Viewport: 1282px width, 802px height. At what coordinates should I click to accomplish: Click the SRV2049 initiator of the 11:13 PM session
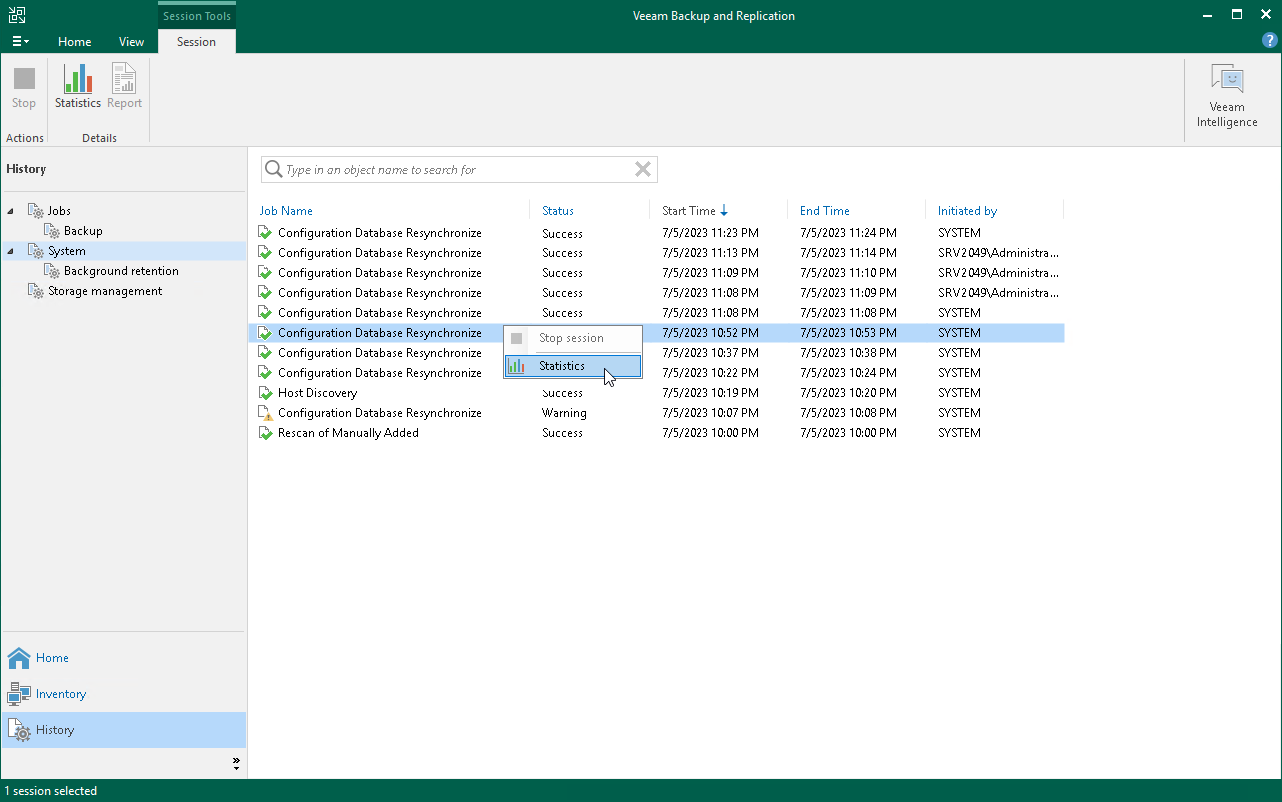click(x=998, y=253)
